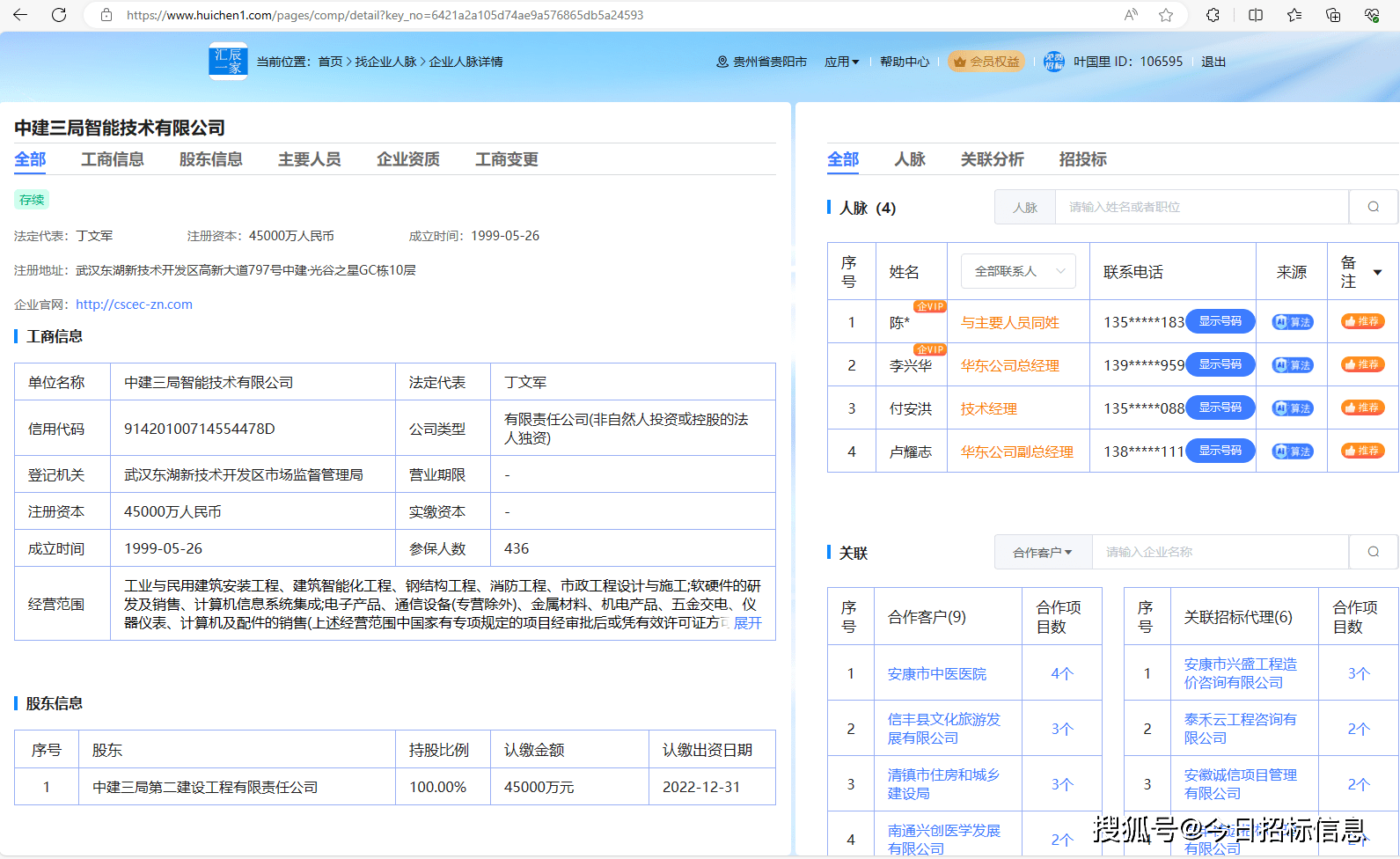Switch to 关联分析 tab
The height and width of the screenshot is (859, 1400).
(993, 159)
